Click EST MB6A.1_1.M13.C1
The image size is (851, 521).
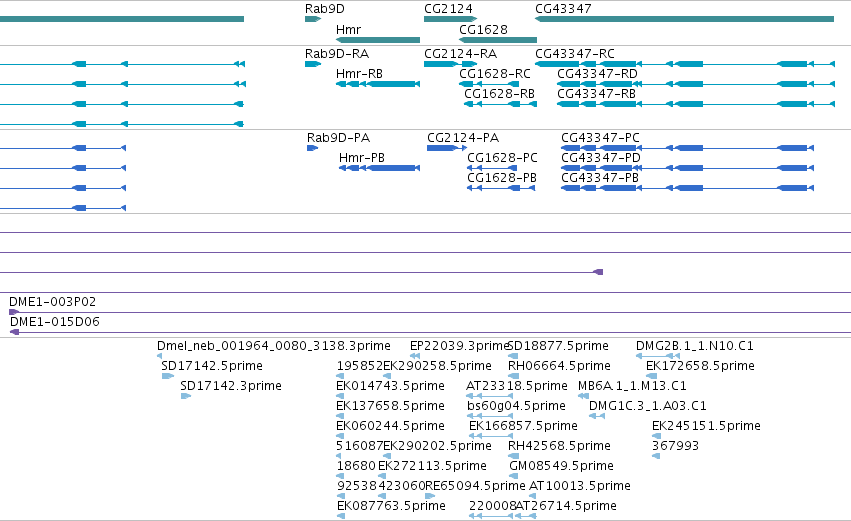(632, 386)
